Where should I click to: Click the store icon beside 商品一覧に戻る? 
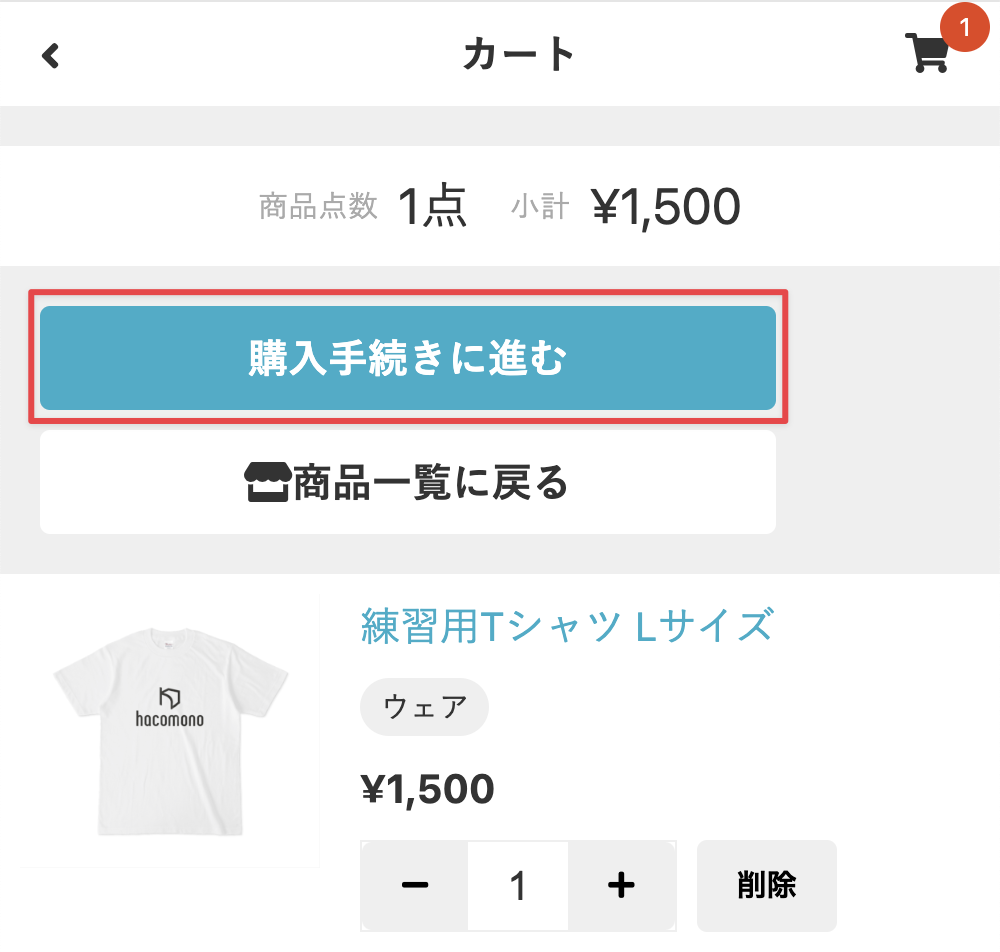pos(267,483)
